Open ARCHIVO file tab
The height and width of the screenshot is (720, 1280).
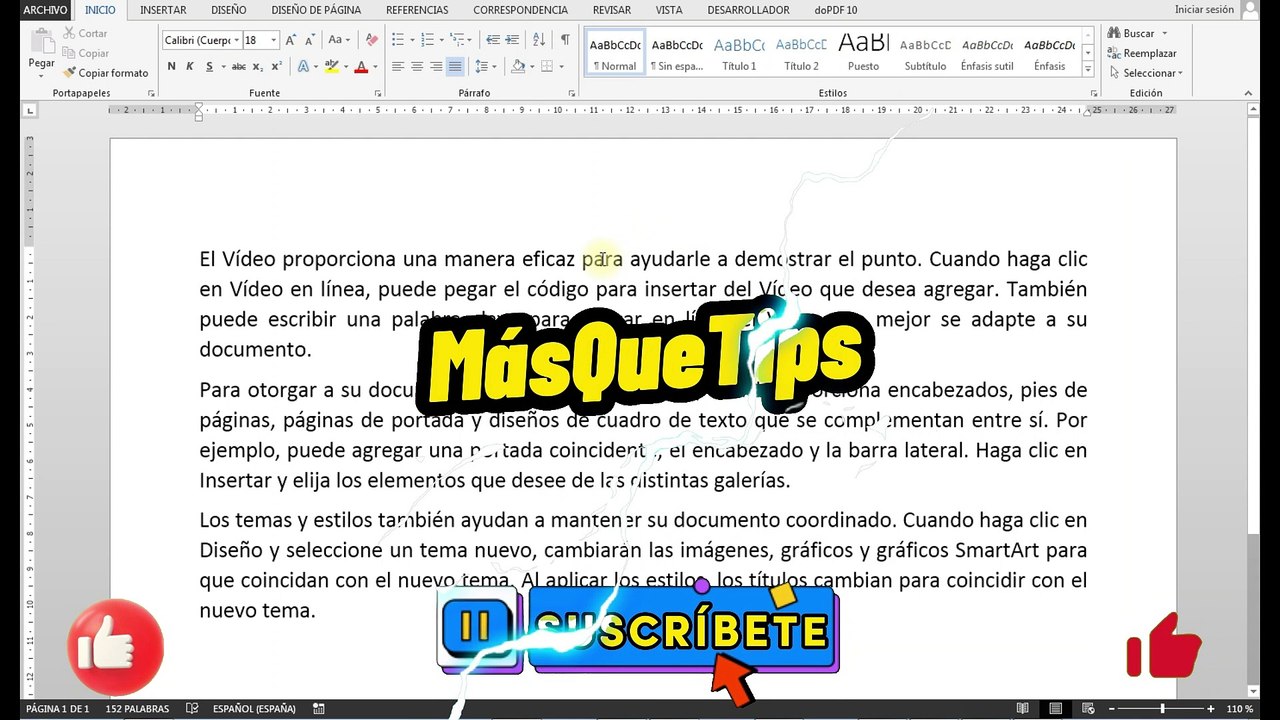click(45, 10)
